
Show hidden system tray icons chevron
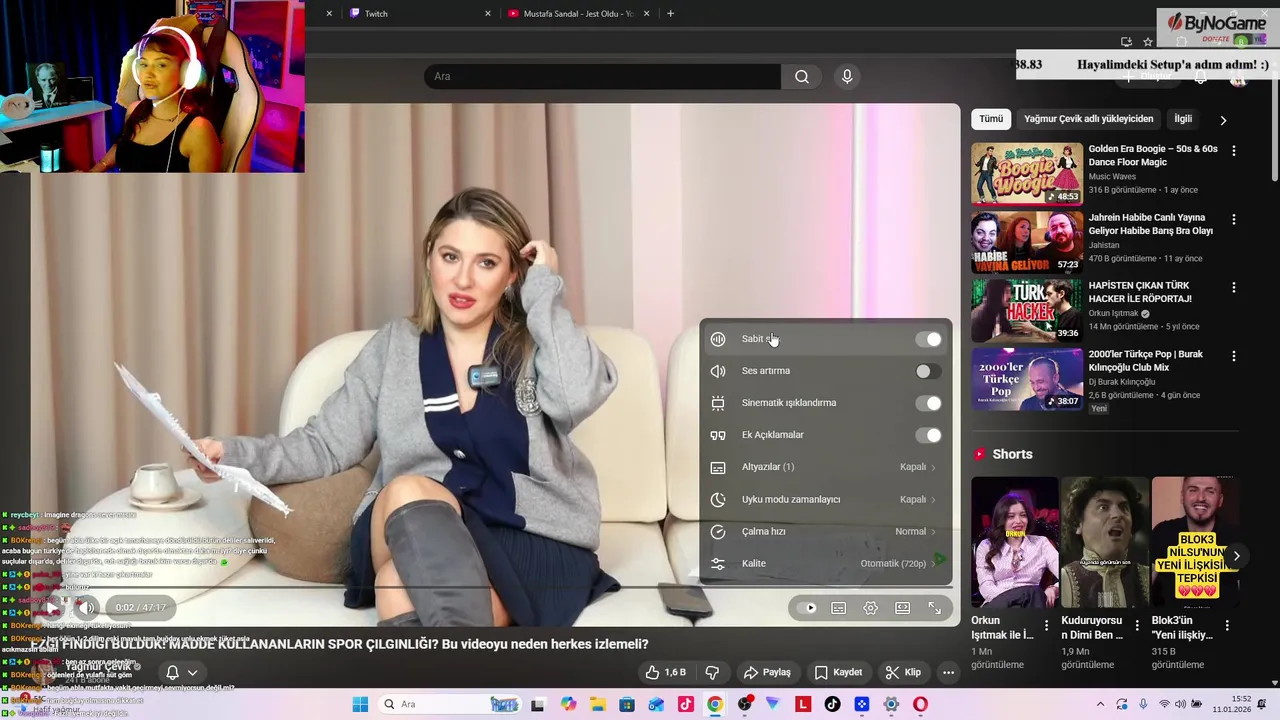point(1100,704)
